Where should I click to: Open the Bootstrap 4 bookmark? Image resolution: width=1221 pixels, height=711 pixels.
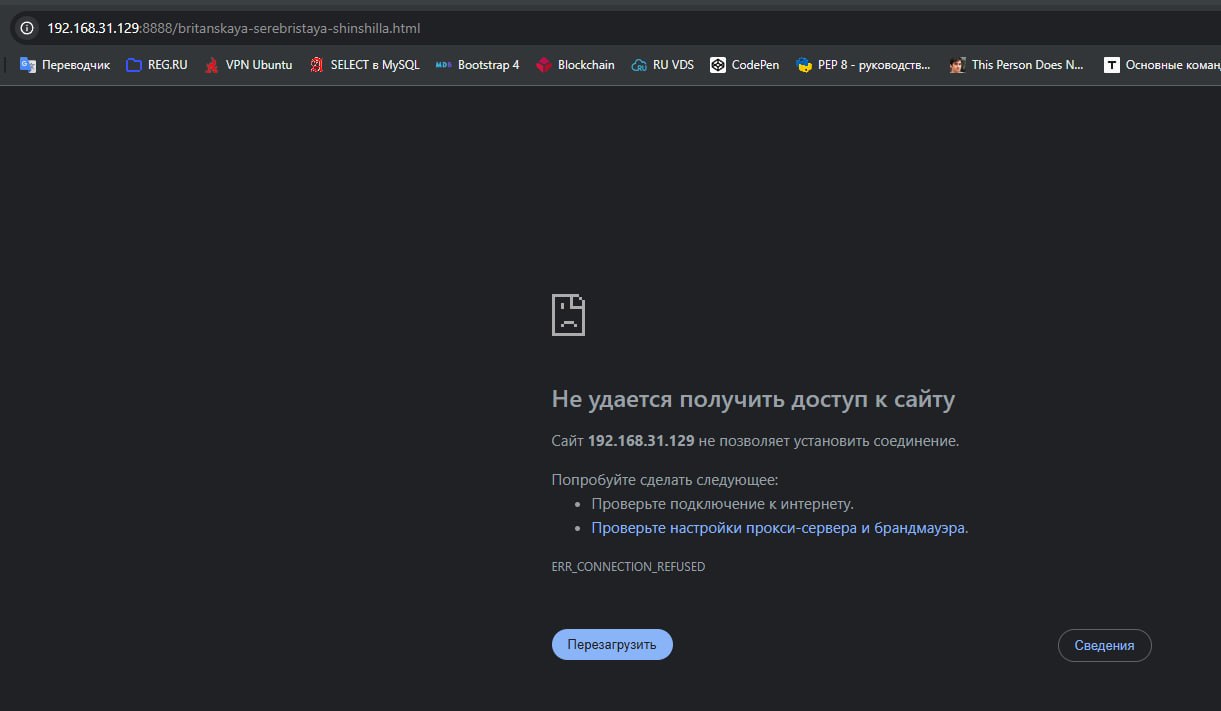click(x=478, y=65)
